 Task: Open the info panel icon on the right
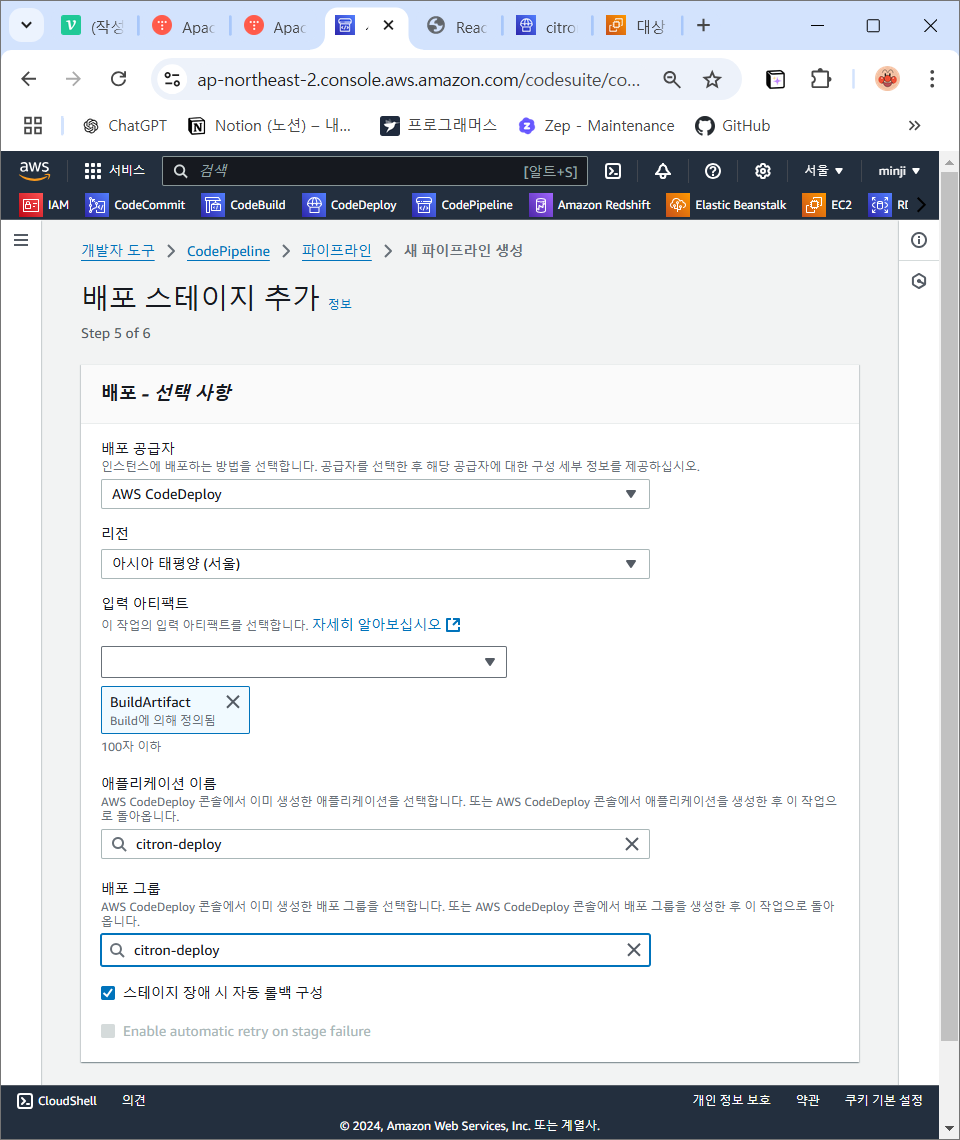click(x=919, y=240)
